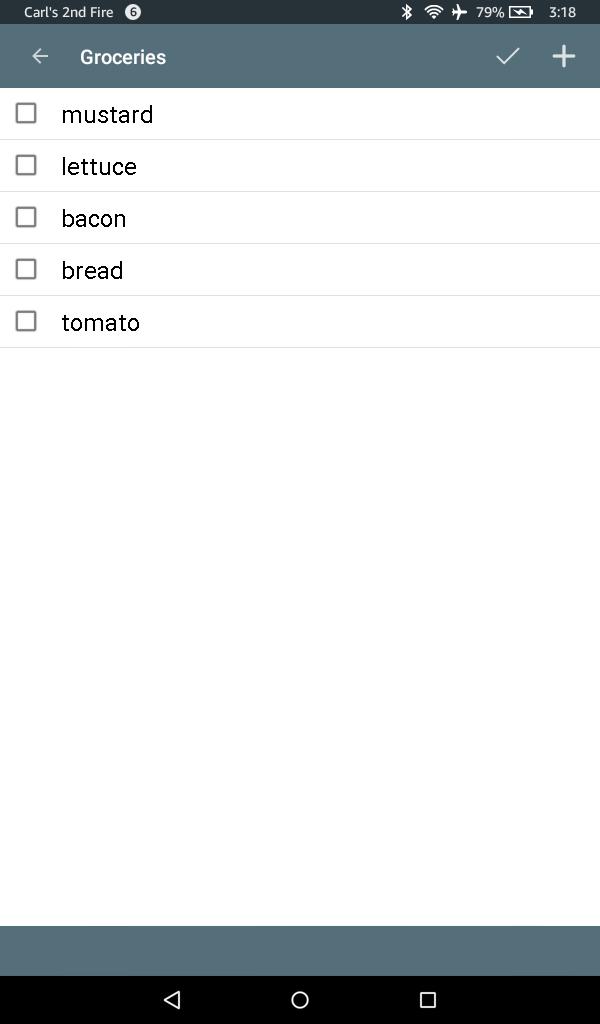Image resolution: width=600 pixels, height=1024 pixels.
Task: Tap the Bluetooth status icon
Action: coord(407,12)
